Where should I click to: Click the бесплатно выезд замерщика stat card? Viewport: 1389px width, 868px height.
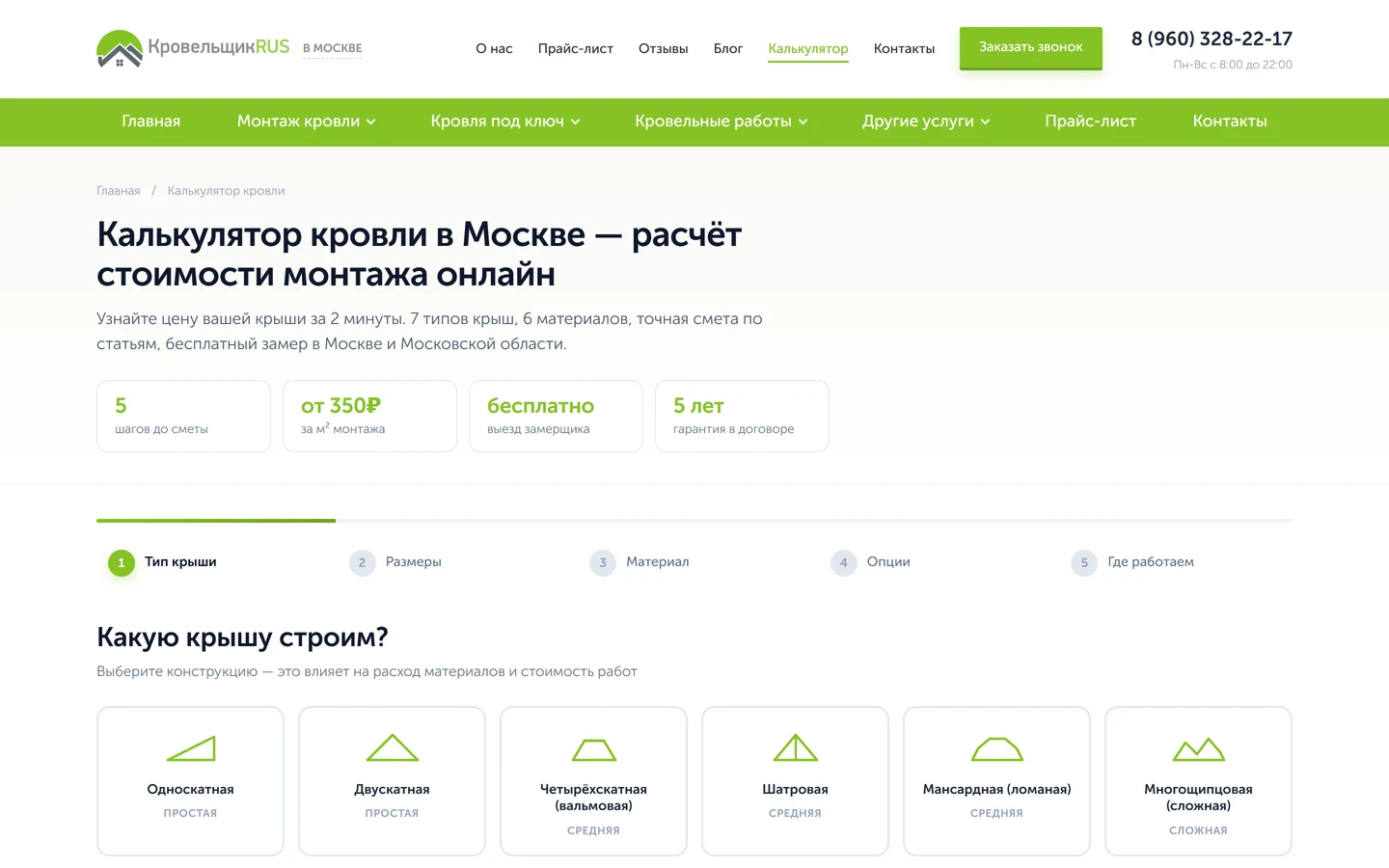point(556,416)
